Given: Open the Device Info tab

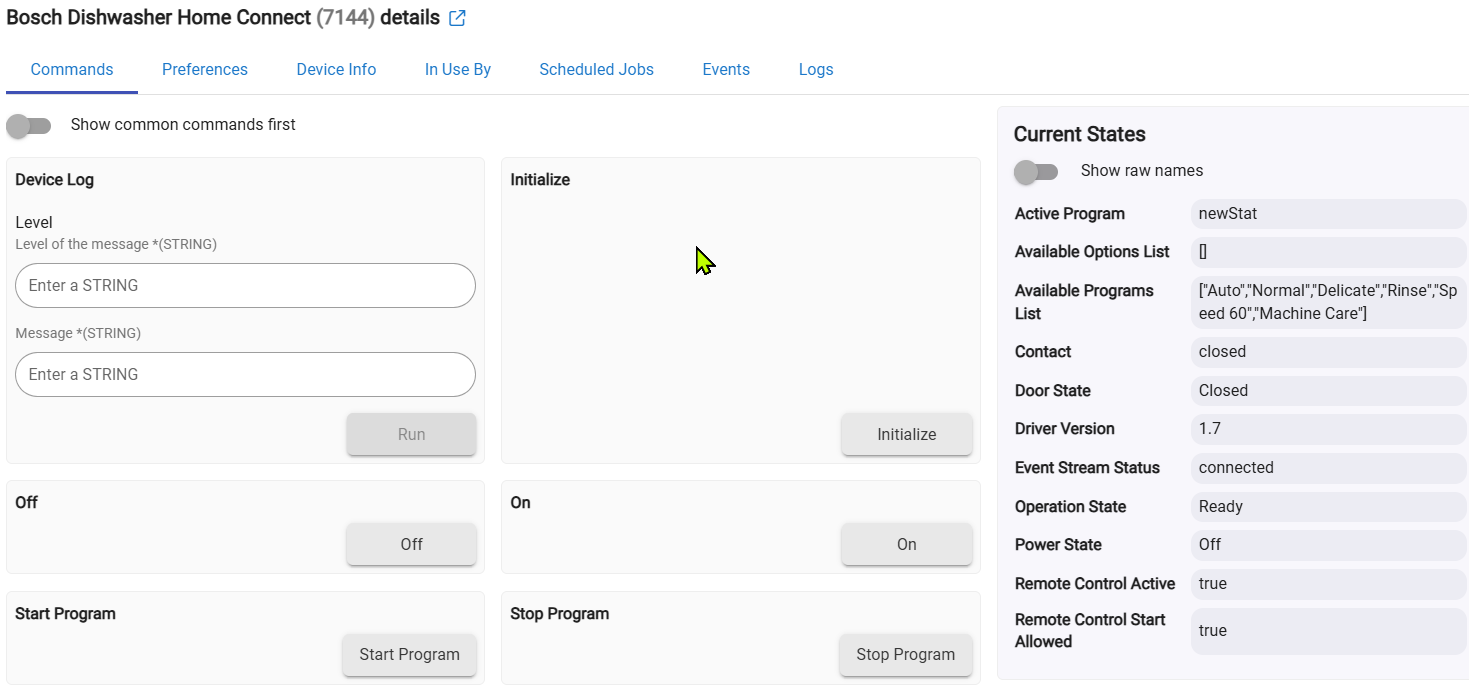Looking at the screenshot, I should (336, 70).
